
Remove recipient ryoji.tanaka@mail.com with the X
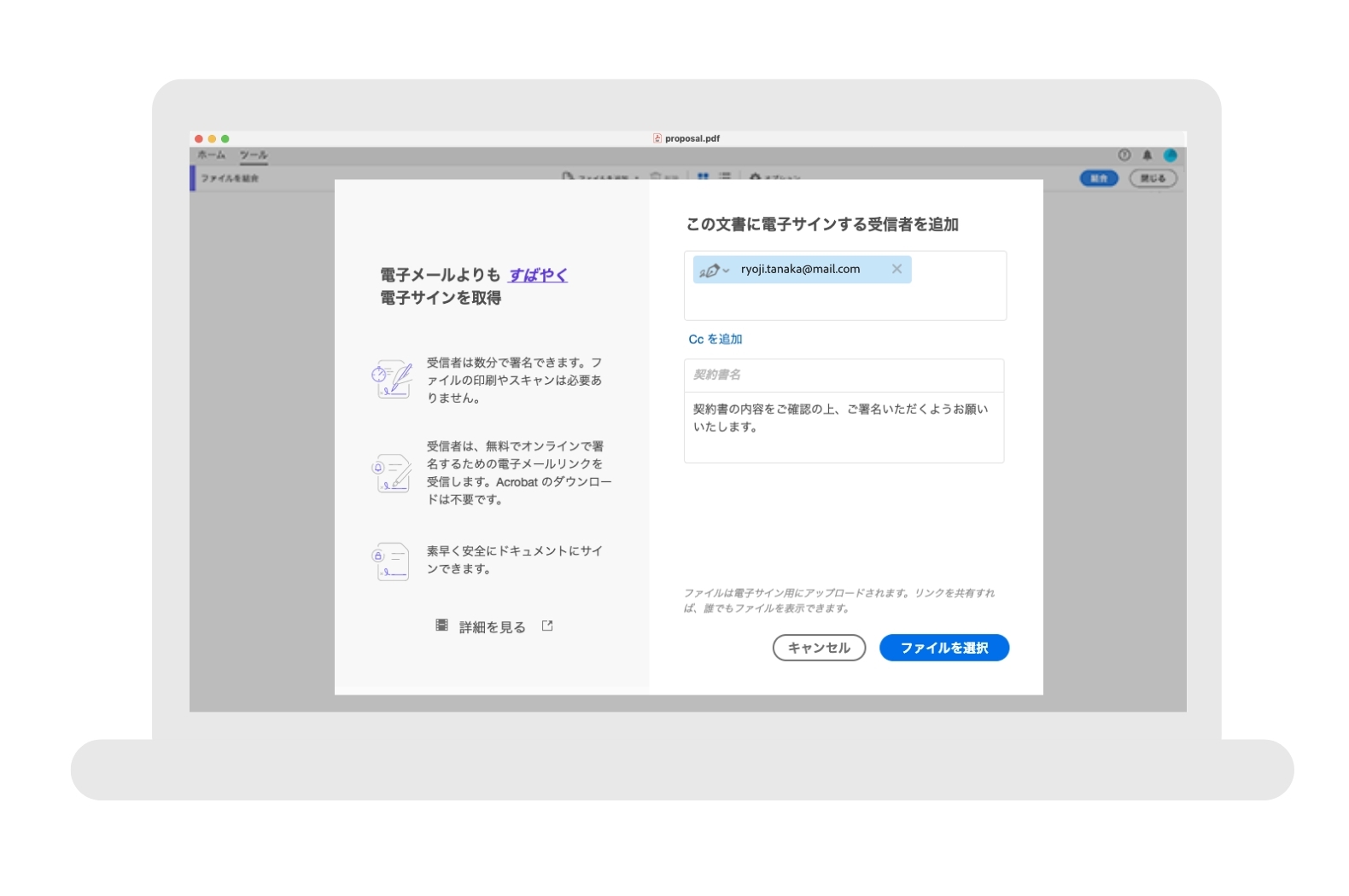896,269
